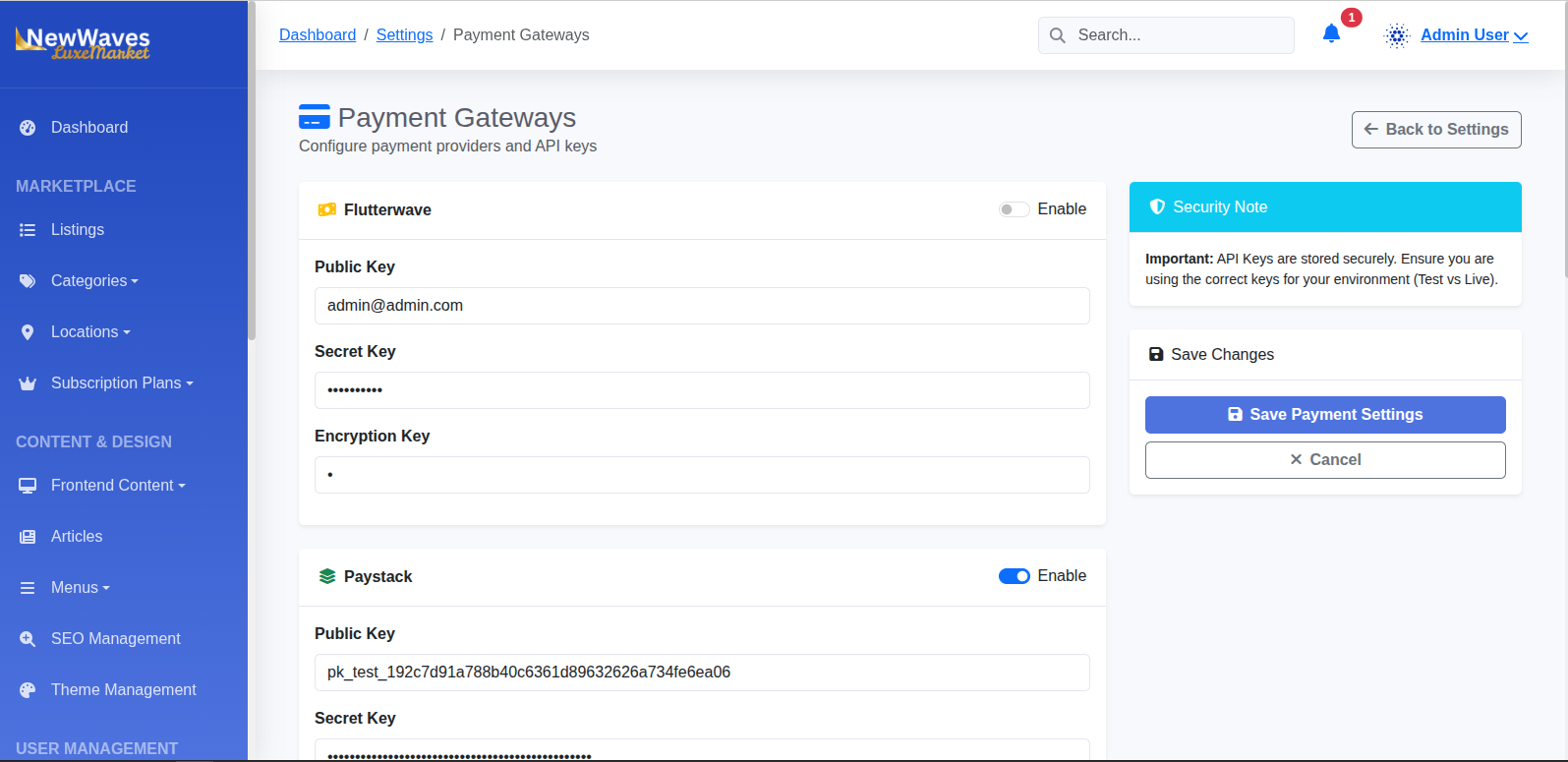Click the Subscription Plans crown icon
This screenshot has height=762, width=1568.
(x=28, y=383)
